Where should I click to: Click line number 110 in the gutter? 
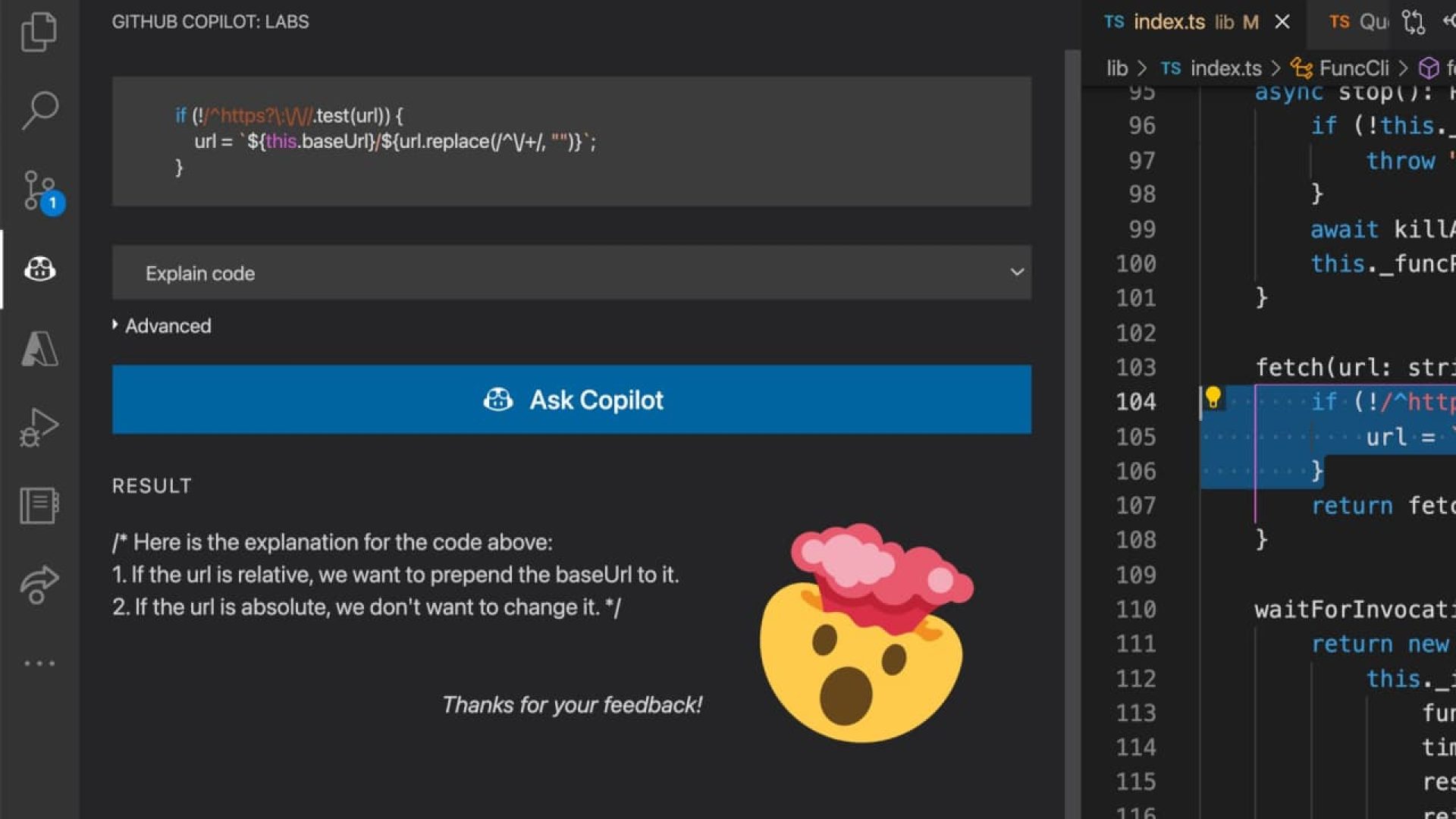(1135, 610)
